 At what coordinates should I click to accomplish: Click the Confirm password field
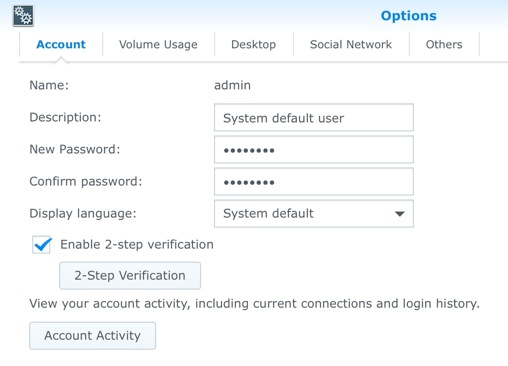314,182
